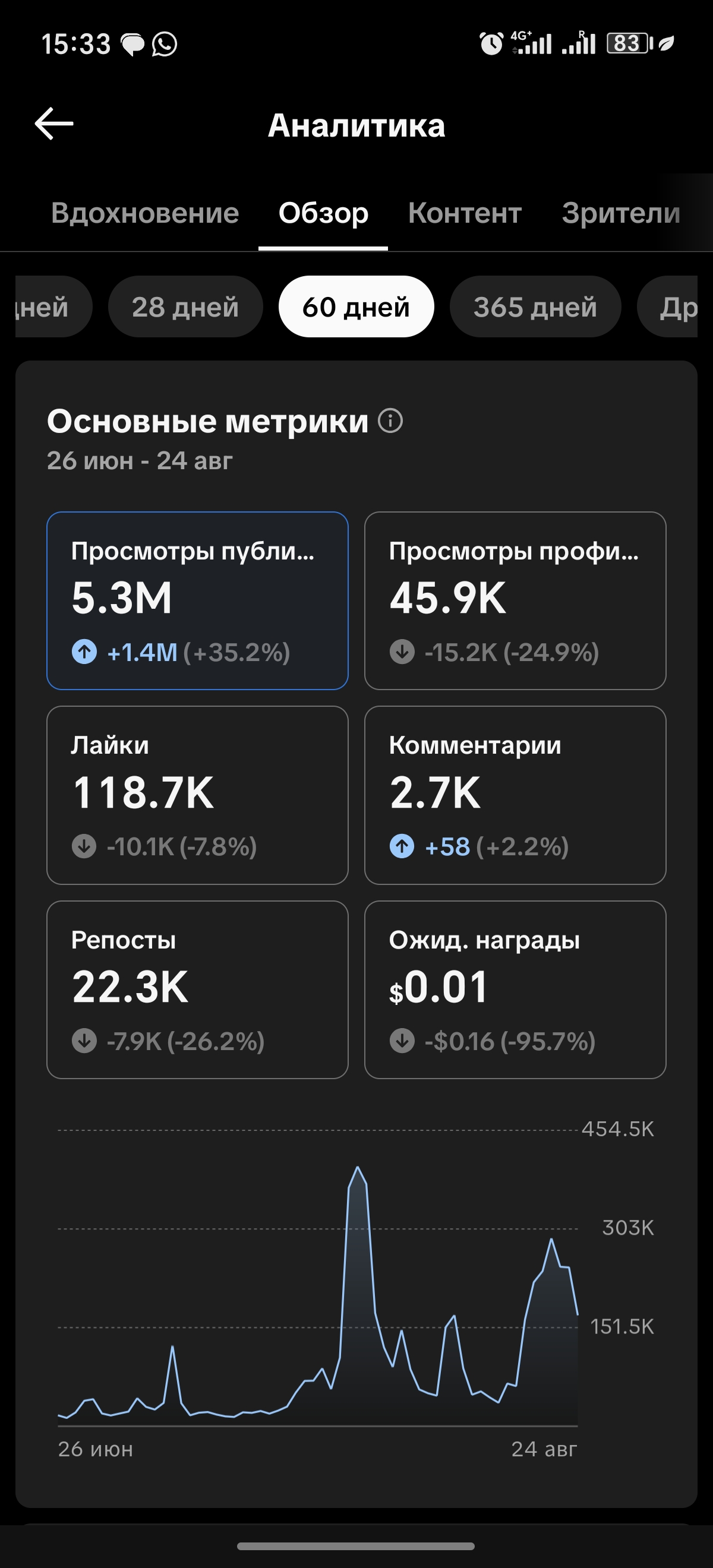Switch to the Вдохновение tab
This screenshot has width=713, height=1568.
coord(145,213)
